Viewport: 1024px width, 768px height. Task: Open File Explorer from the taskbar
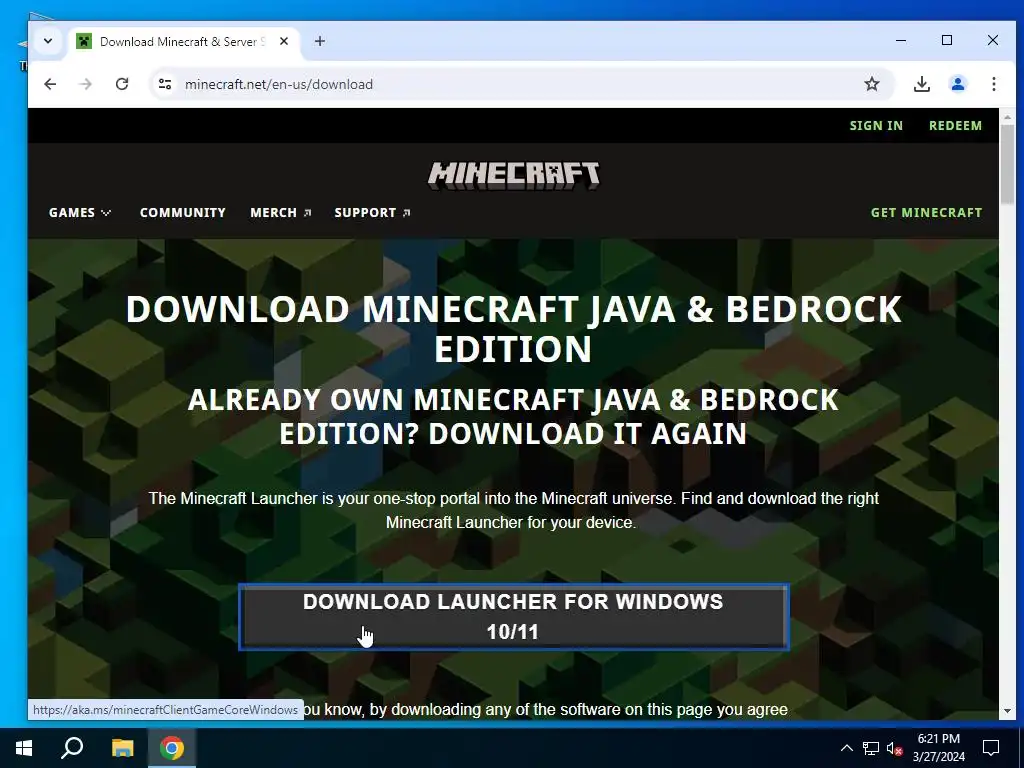tap(122, 748)
